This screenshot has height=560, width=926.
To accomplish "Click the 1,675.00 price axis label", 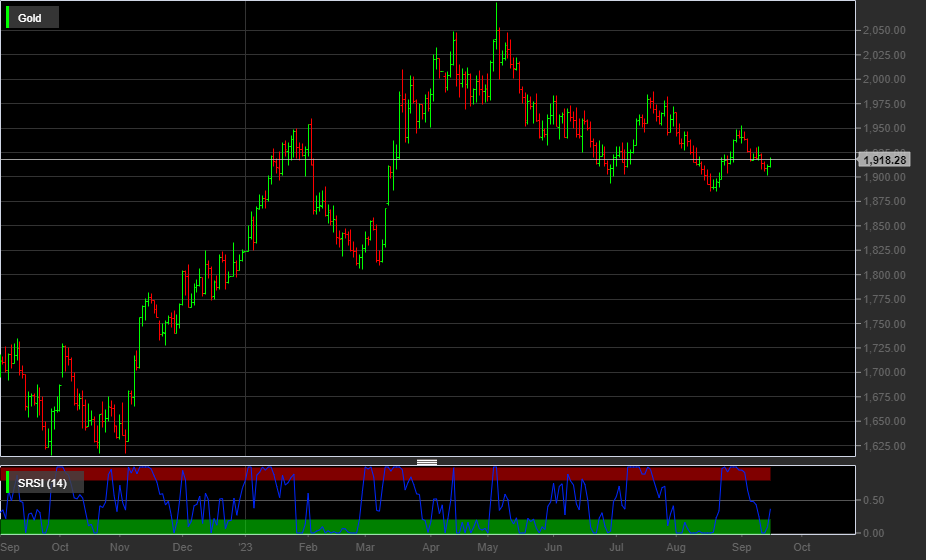I will coord(884,397).
